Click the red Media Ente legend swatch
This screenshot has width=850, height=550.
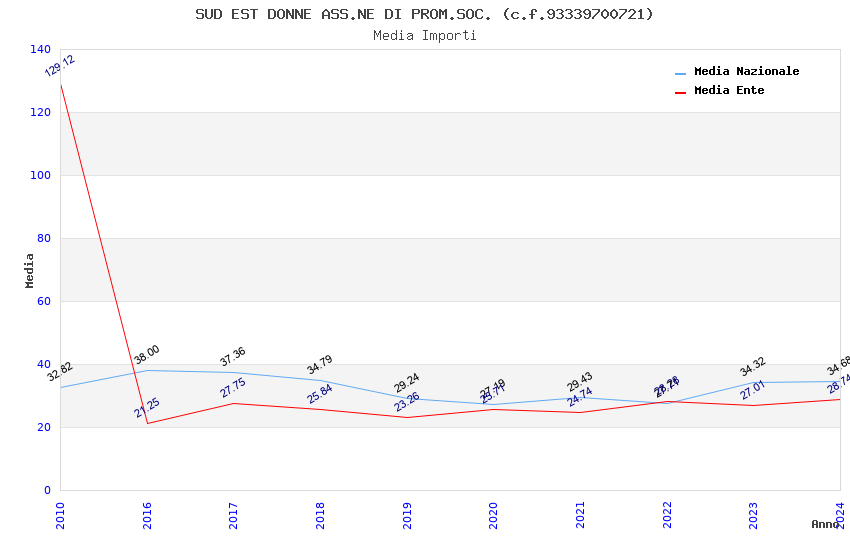(680, 93)
